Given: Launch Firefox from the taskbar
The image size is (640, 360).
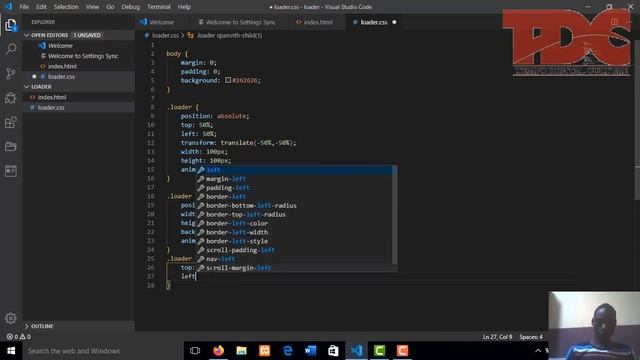Looking at the screenshot, I should 218,351.
